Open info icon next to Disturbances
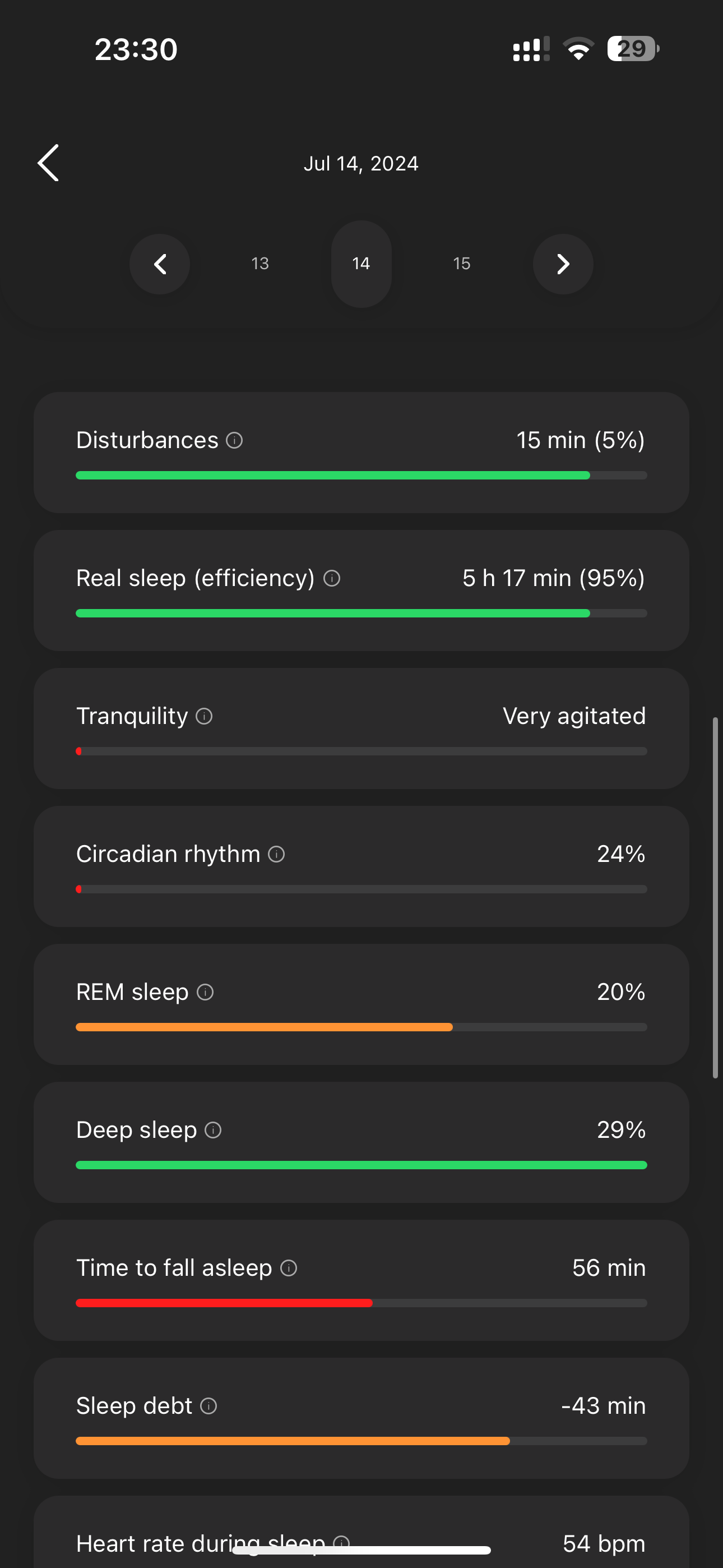Viewport: 723px width, 1568px height. [234, 440]
